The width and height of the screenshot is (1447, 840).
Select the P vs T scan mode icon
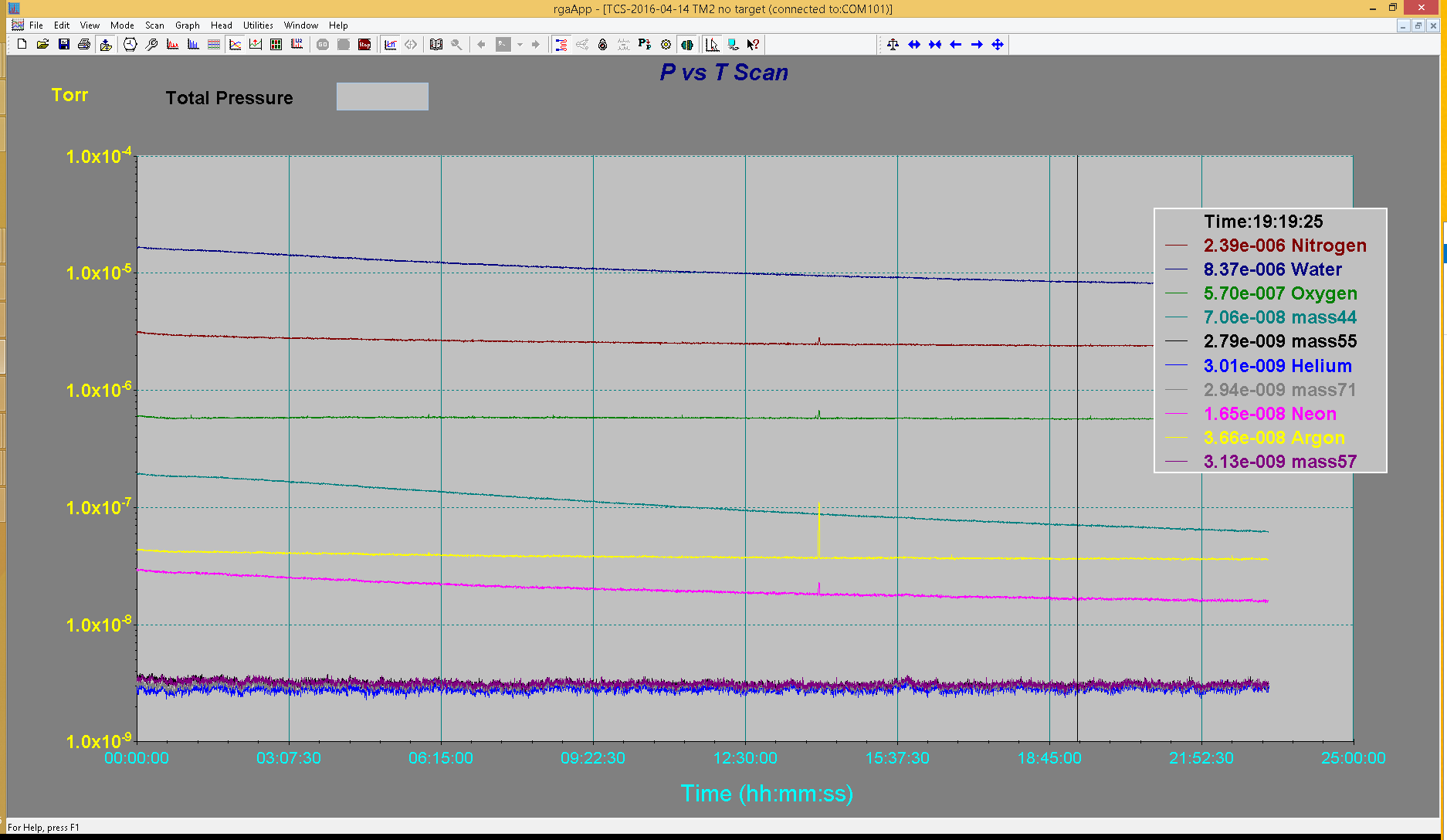(235, 45)
